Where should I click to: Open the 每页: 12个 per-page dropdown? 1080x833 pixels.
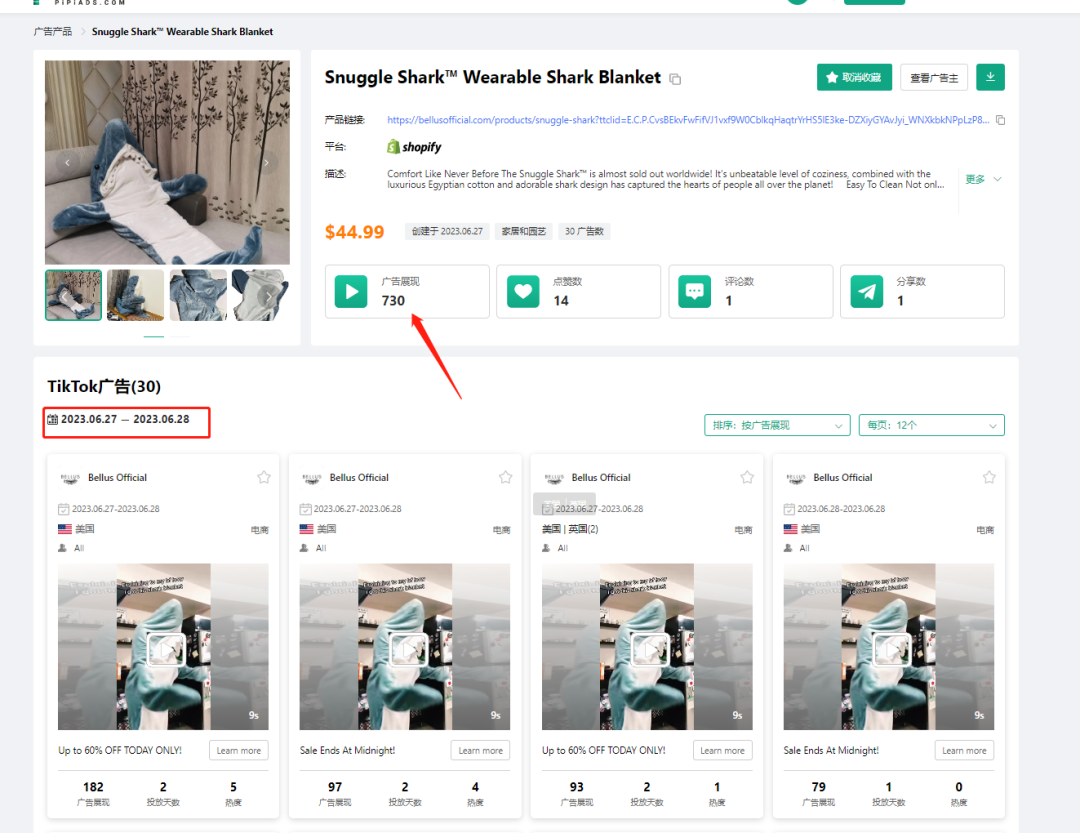click(x=931, y=425)
